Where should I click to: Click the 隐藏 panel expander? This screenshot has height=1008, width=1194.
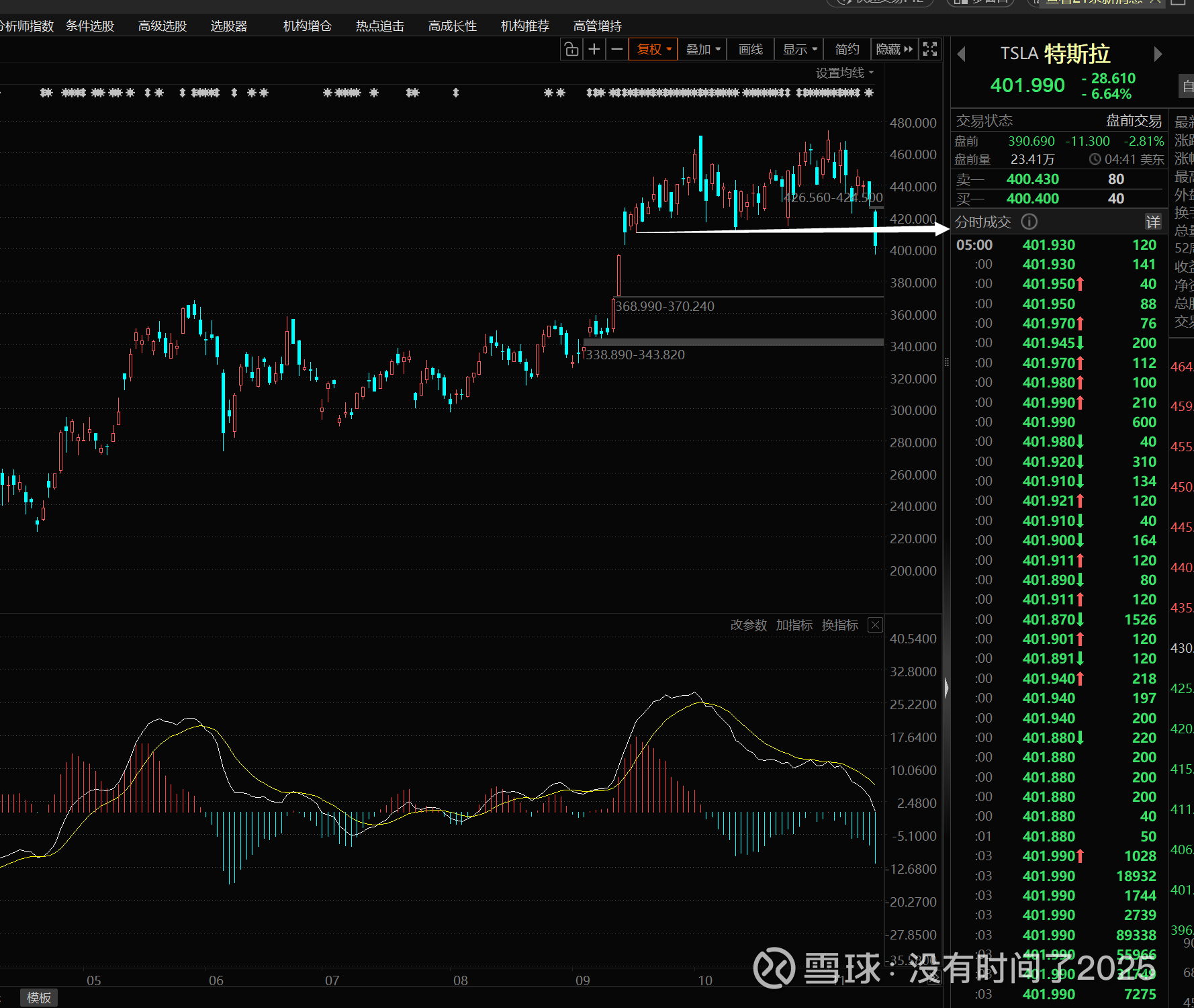coord(894,49)
